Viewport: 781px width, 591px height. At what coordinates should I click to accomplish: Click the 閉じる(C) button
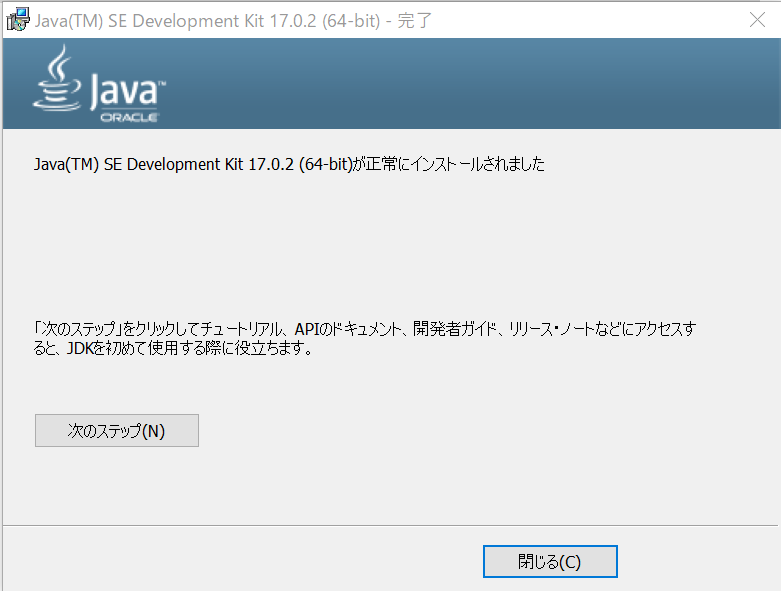pyautogui.click(x=550, y=562)
